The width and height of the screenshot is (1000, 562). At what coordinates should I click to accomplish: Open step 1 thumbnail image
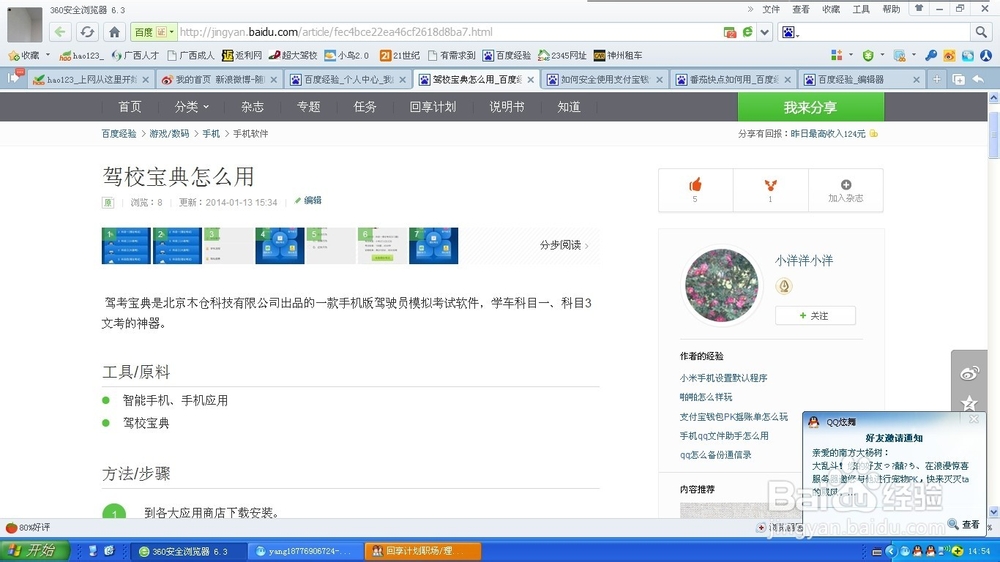(126, 246)
